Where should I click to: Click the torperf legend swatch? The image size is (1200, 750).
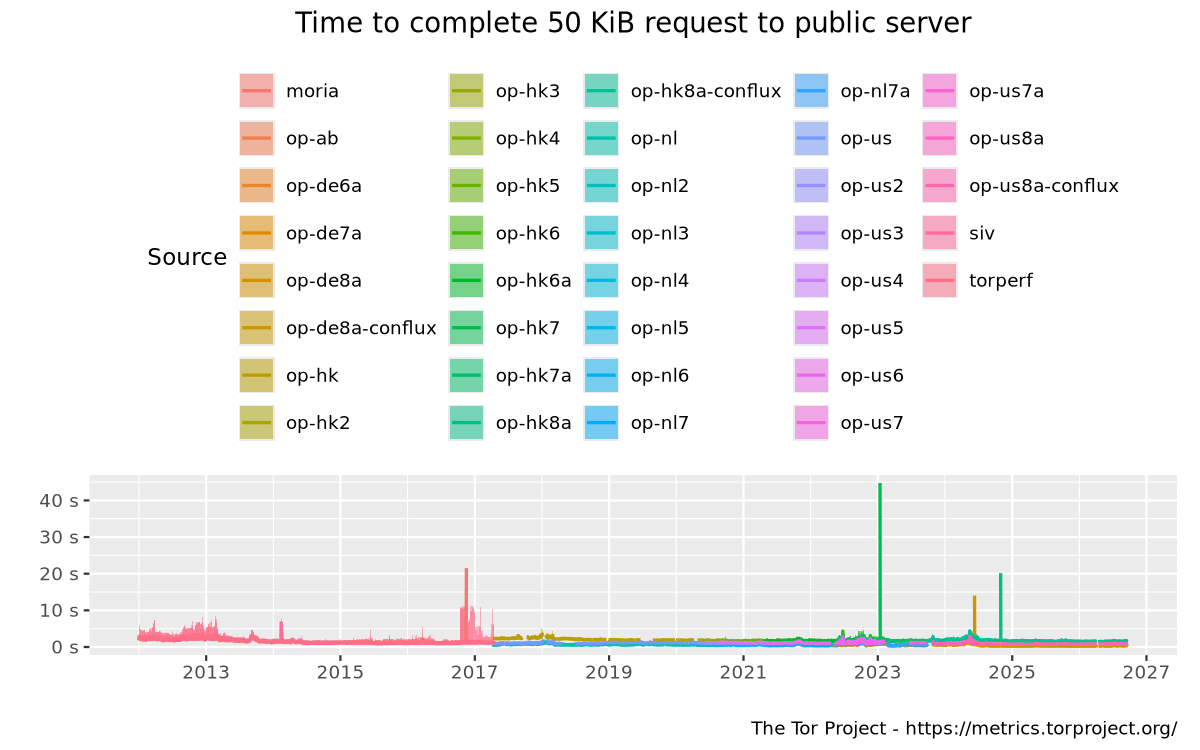(940, 281)
